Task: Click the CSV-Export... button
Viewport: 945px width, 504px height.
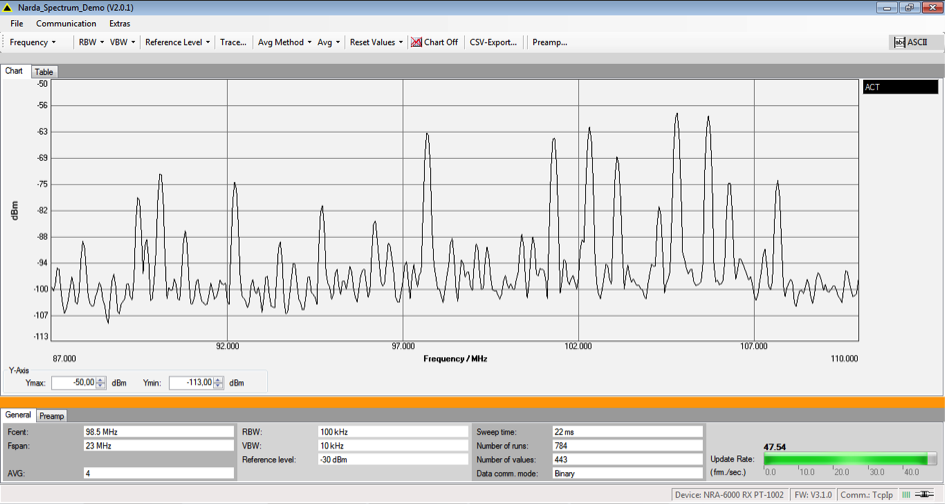Action: click(x=493, y=42)
